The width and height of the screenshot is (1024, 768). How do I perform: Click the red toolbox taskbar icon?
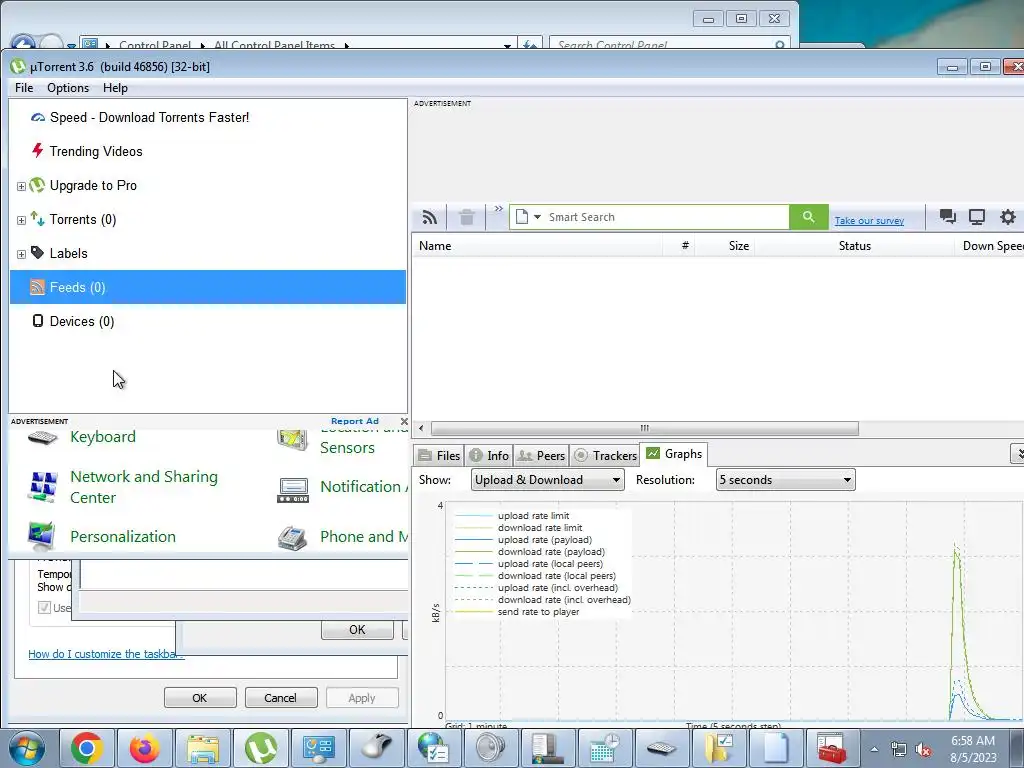(831, 748)
